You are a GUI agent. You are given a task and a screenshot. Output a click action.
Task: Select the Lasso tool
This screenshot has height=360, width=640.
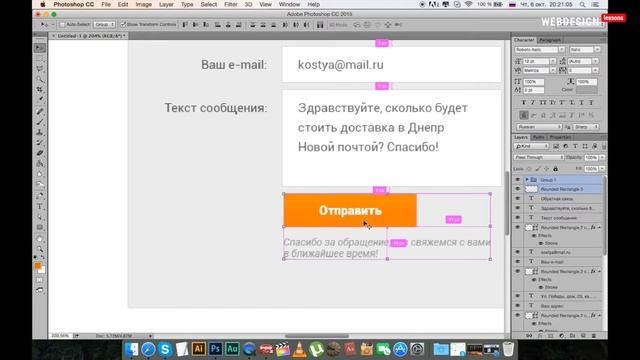[x=40, y=69]
